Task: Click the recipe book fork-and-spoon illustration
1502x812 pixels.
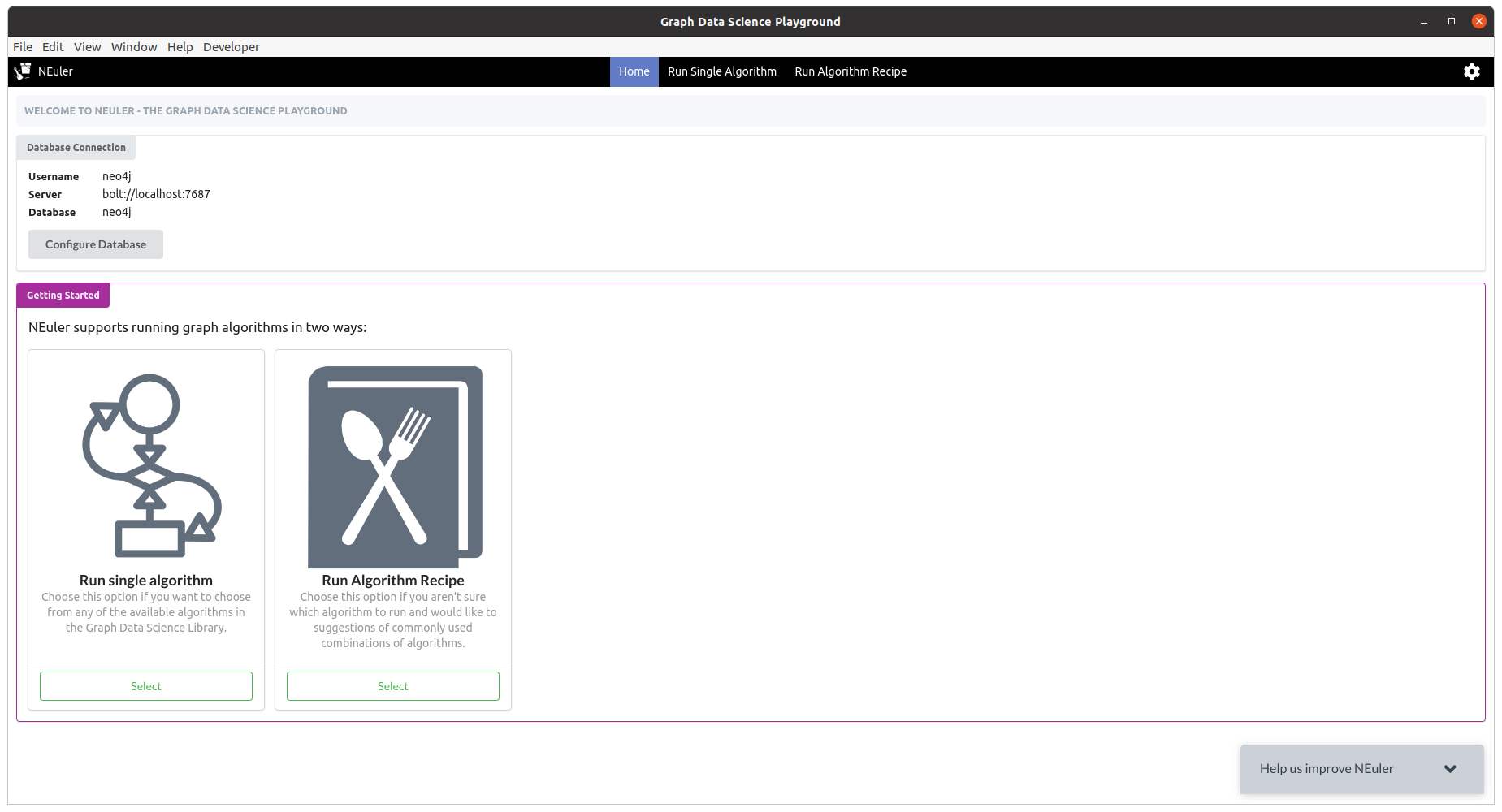Action: (x=395, y=467)
